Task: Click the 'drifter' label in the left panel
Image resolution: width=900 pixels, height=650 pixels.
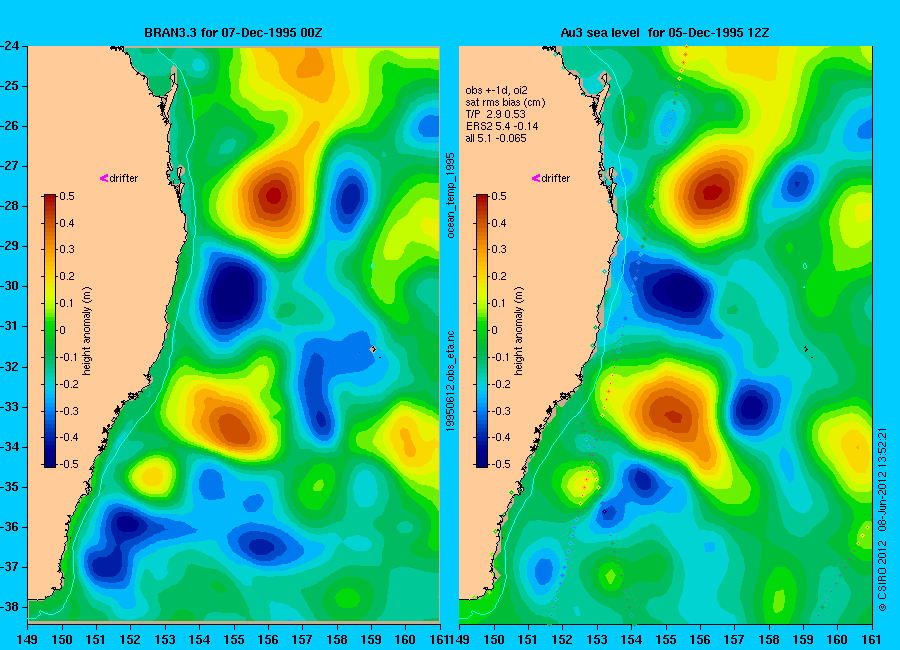Action: (x=124, y=178)
